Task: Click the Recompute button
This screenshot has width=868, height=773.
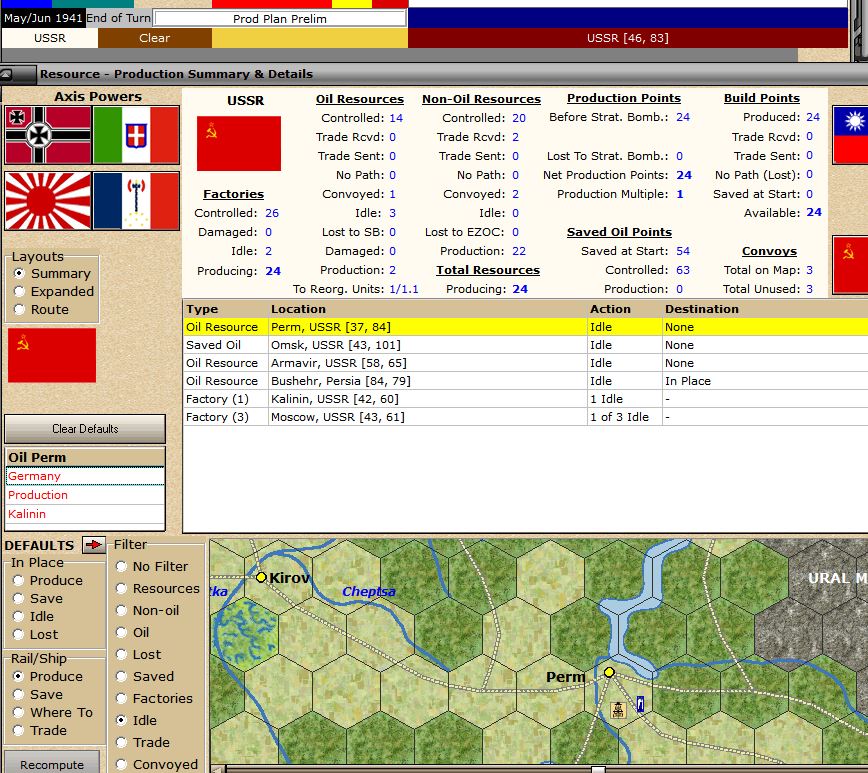Action: point(52,764)
